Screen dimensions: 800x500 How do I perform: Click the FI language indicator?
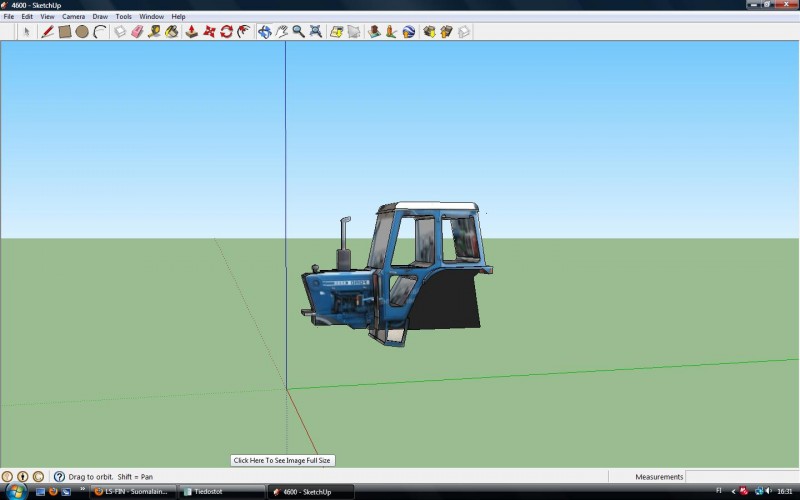coord(719,491)
